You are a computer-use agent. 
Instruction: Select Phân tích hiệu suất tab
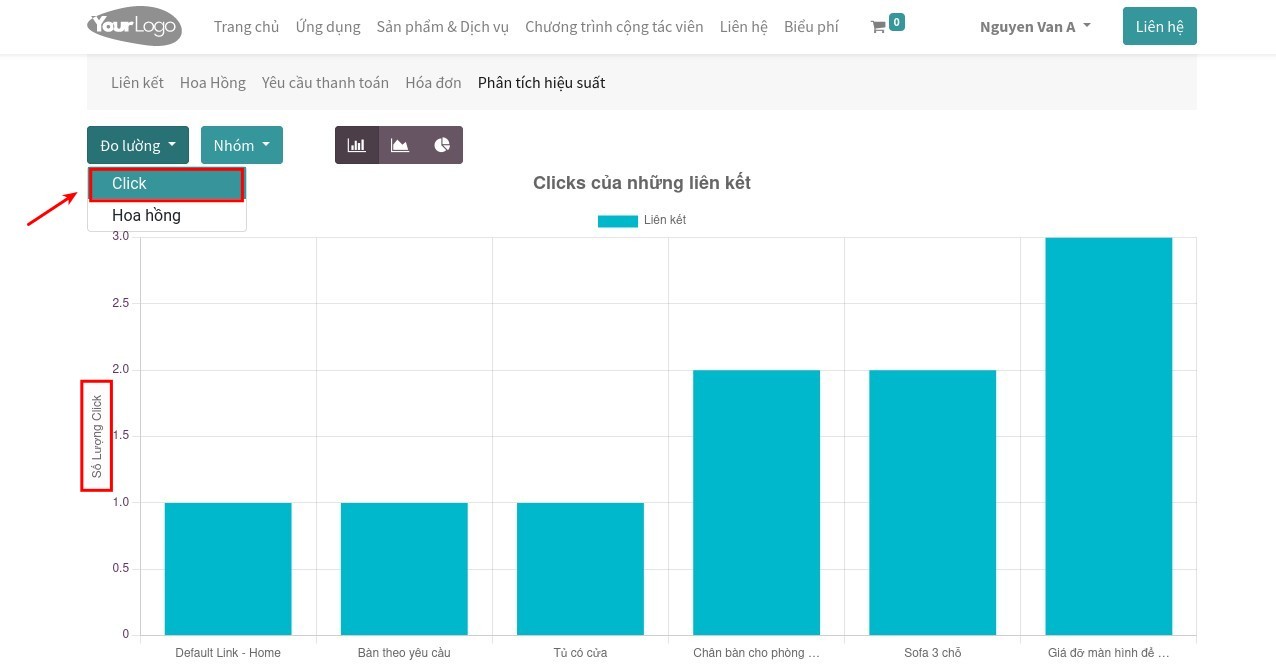coord(541,83)
